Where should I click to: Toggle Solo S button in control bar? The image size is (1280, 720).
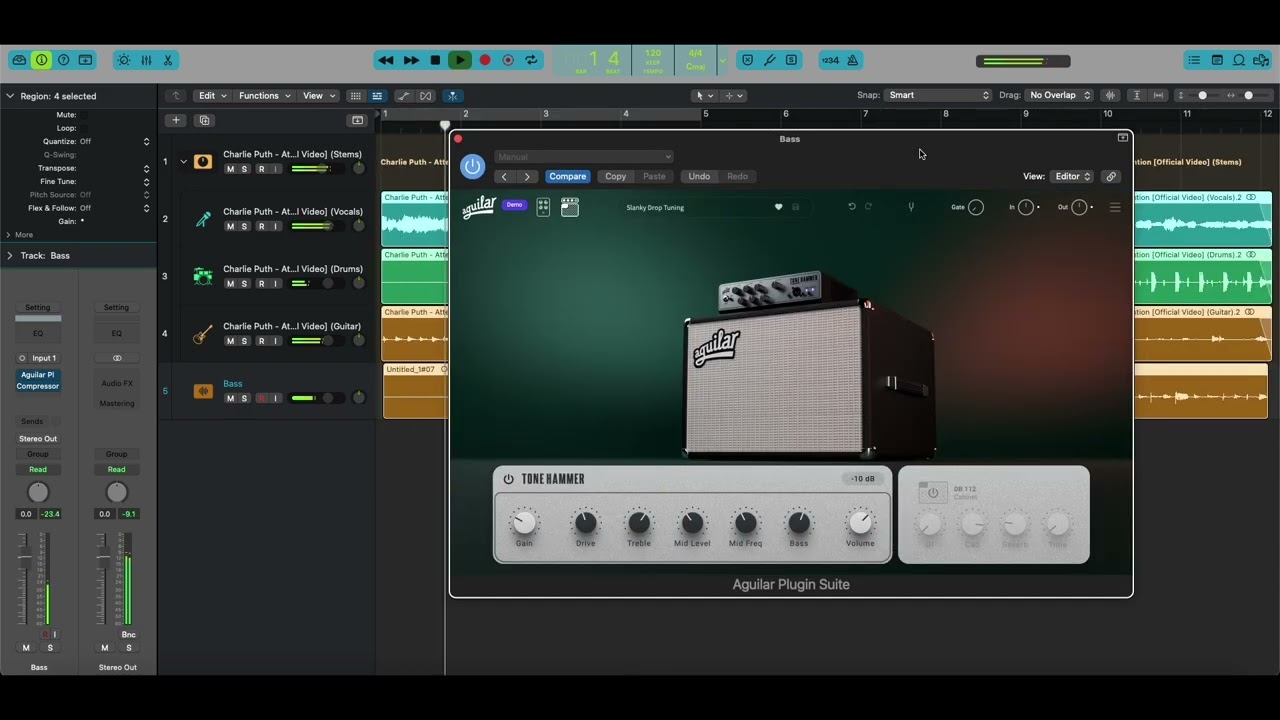click(x=791, y=60)
